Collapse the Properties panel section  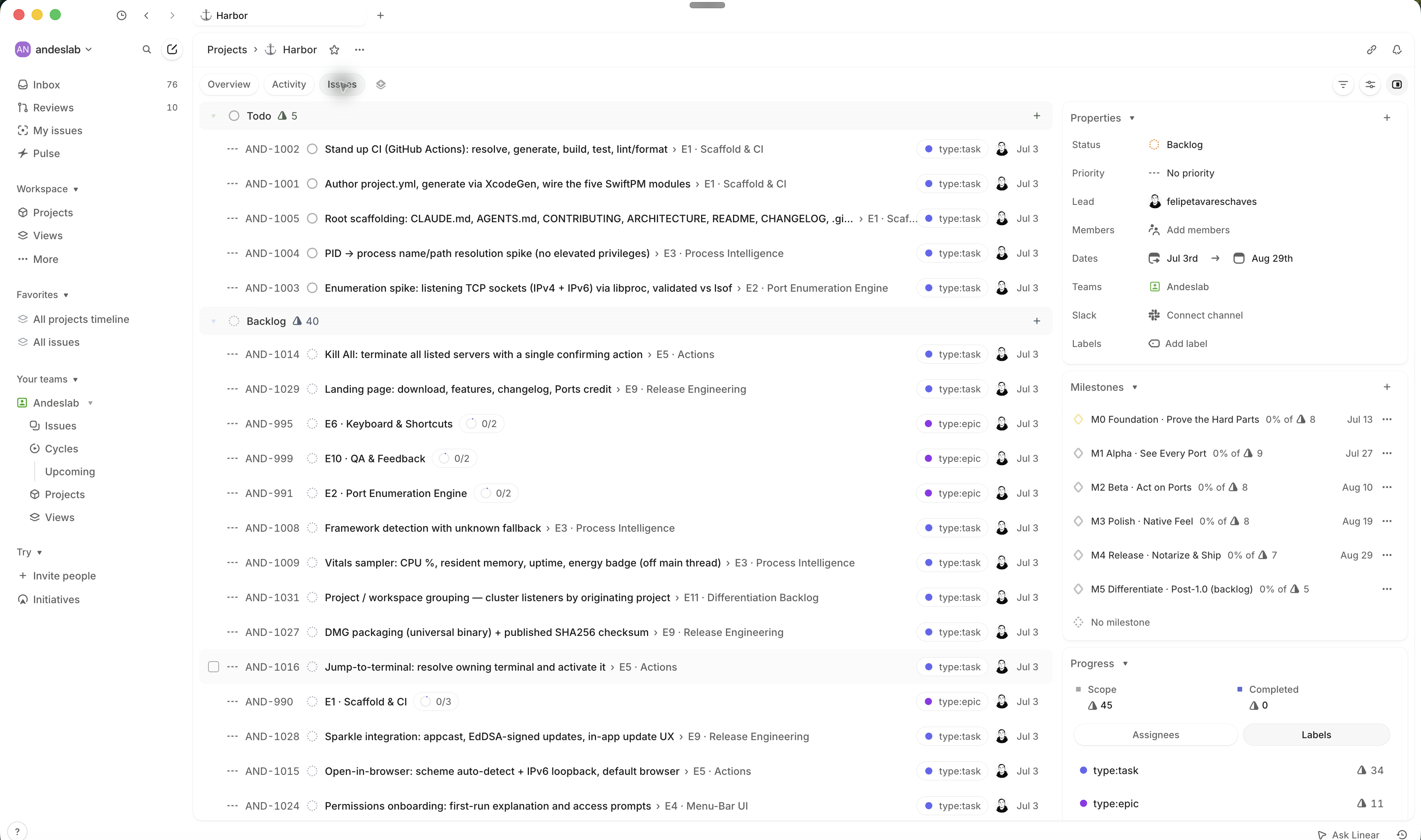(x=1102, y=118)
